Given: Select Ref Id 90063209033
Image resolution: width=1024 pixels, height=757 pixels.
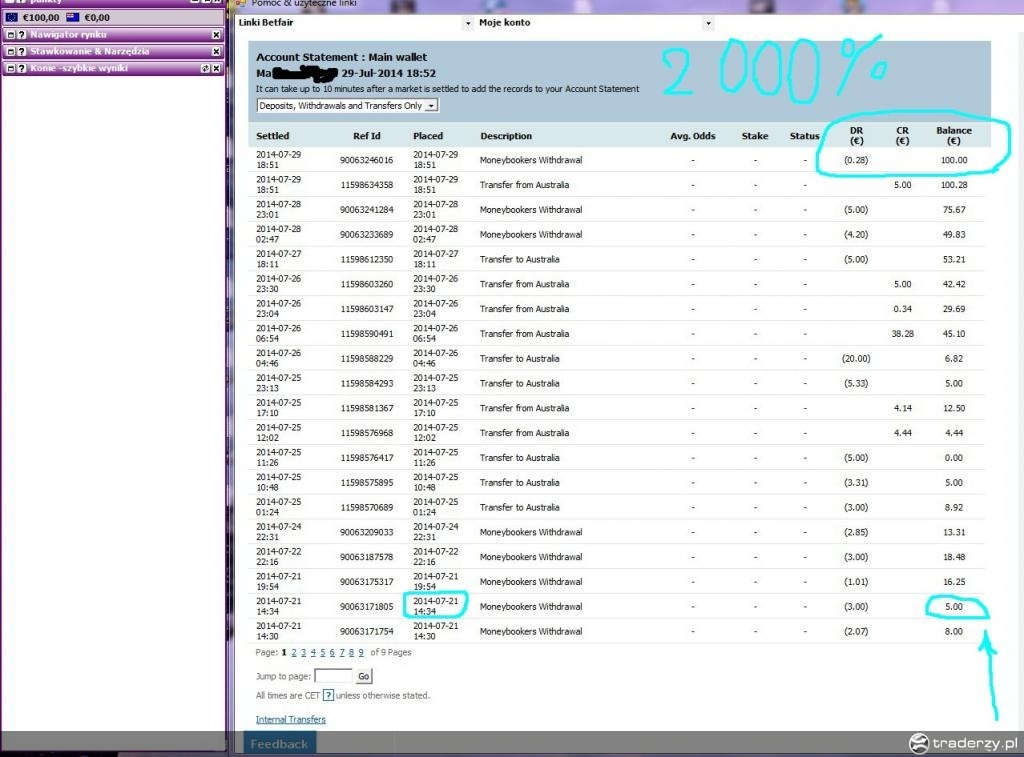Looking at the screenshot, I should [366, 532].
